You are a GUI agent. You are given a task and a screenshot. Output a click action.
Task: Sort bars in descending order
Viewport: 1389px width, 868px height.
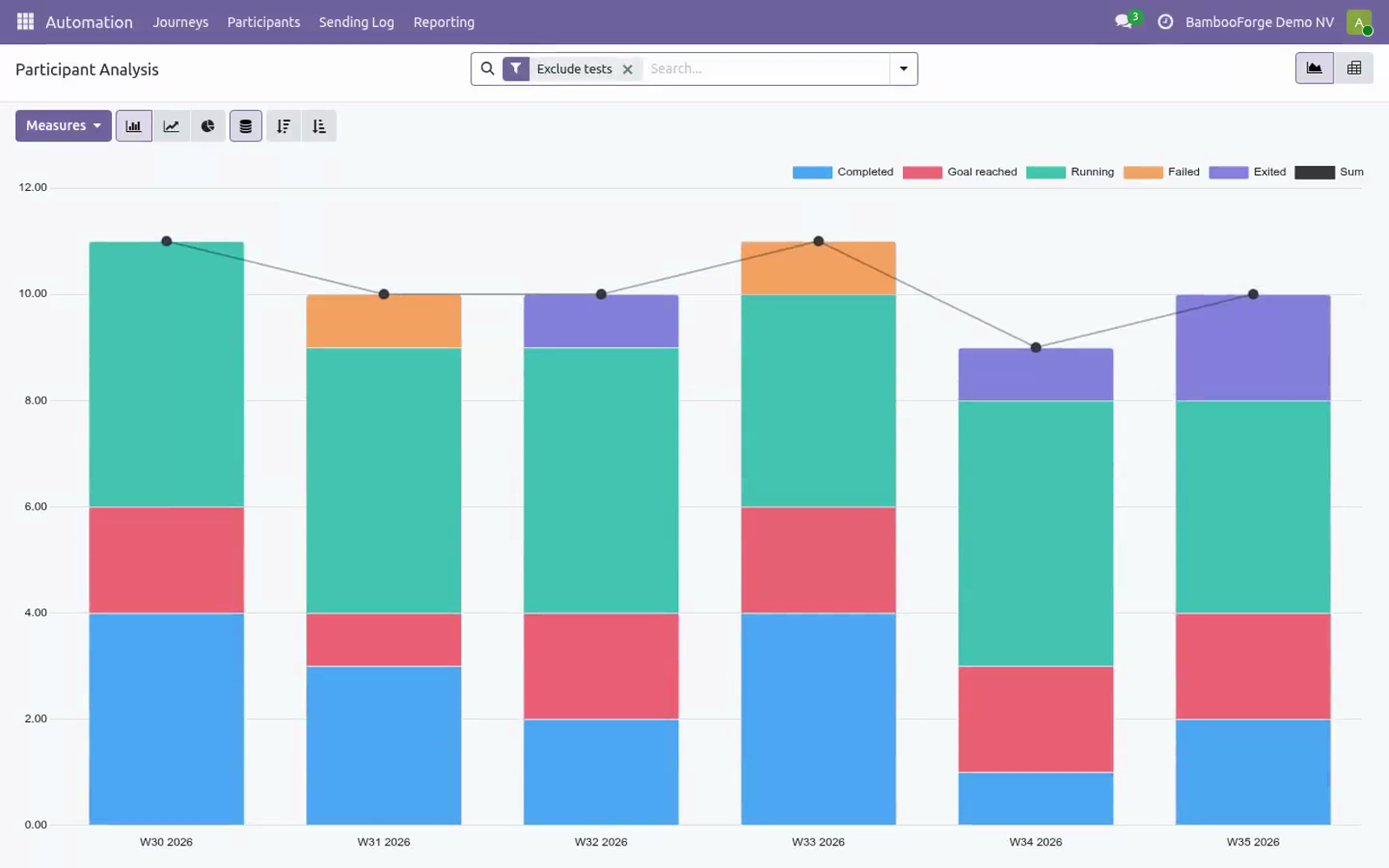pyautogui.click(x=283, y=126)
